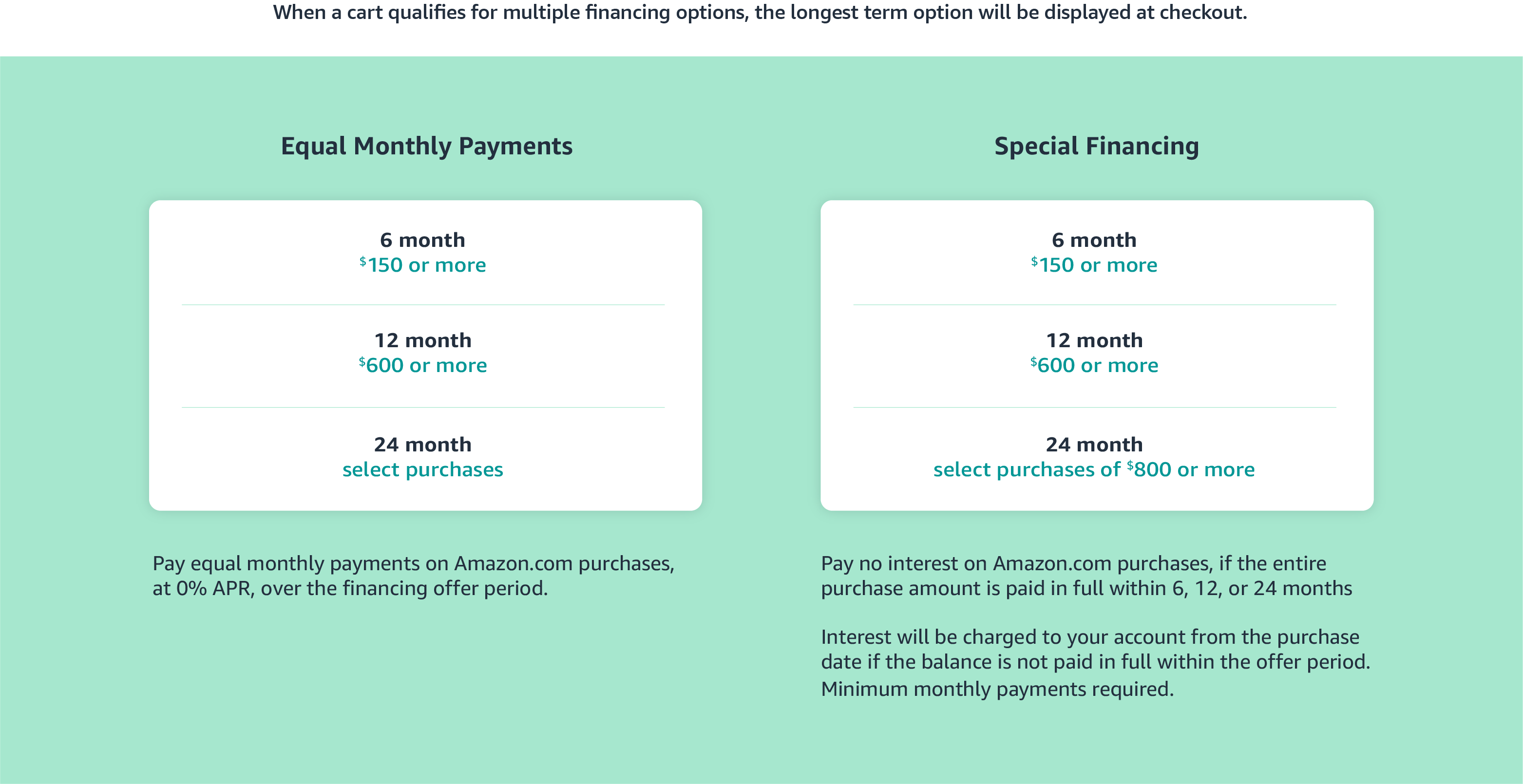Click $150 or more under Special Financing
This screenshot has height=784, width=1523.
coord(1094,265)
